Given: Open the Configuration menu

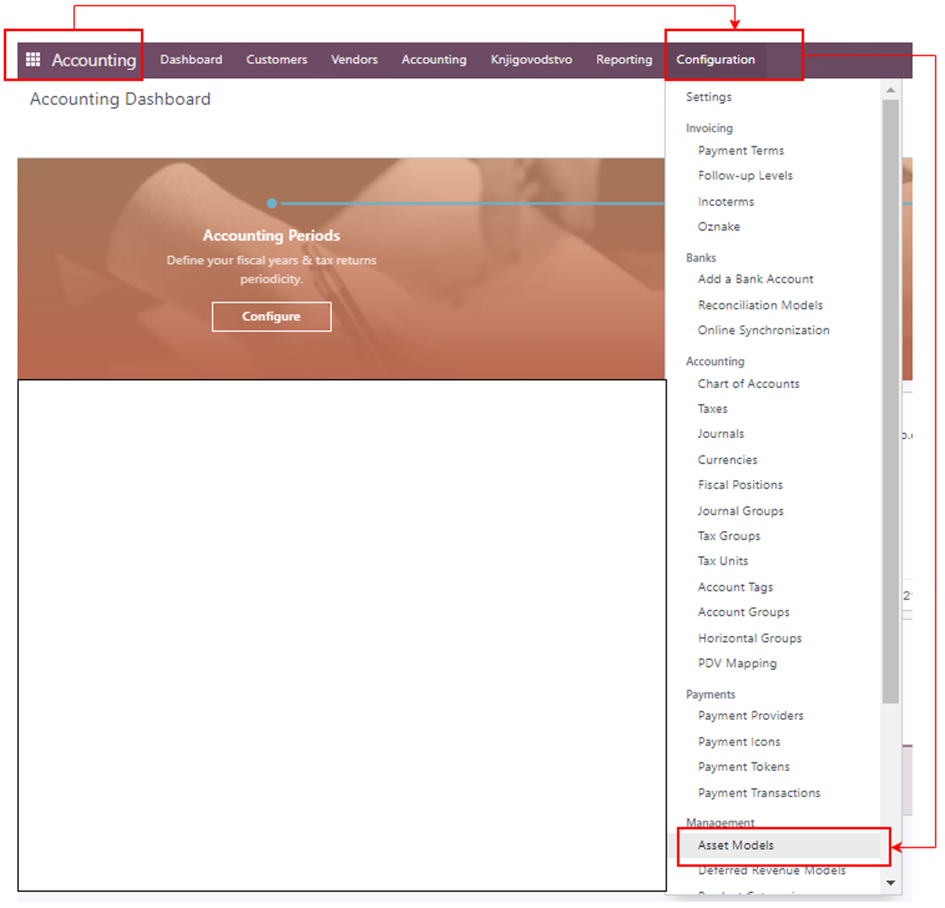Looking at the screenshot, I should coord(715,60).
